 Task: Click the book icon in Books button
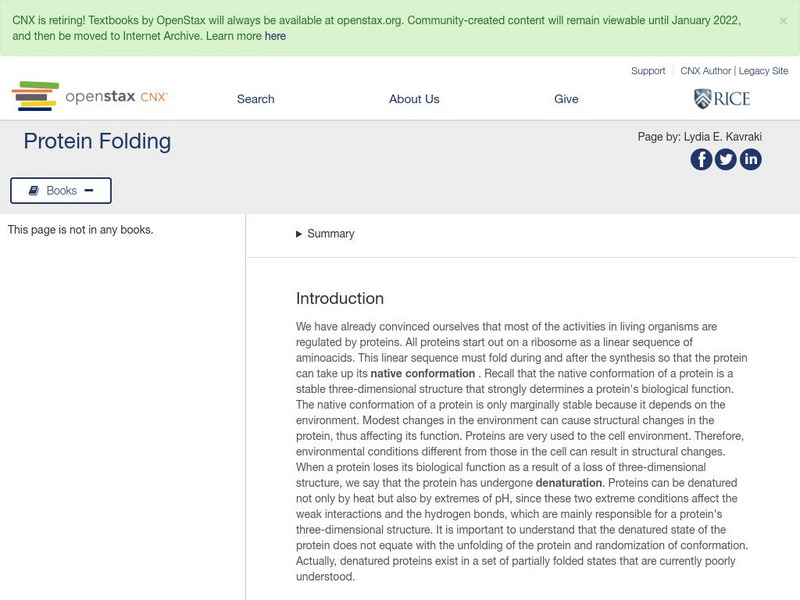[34, 190]
